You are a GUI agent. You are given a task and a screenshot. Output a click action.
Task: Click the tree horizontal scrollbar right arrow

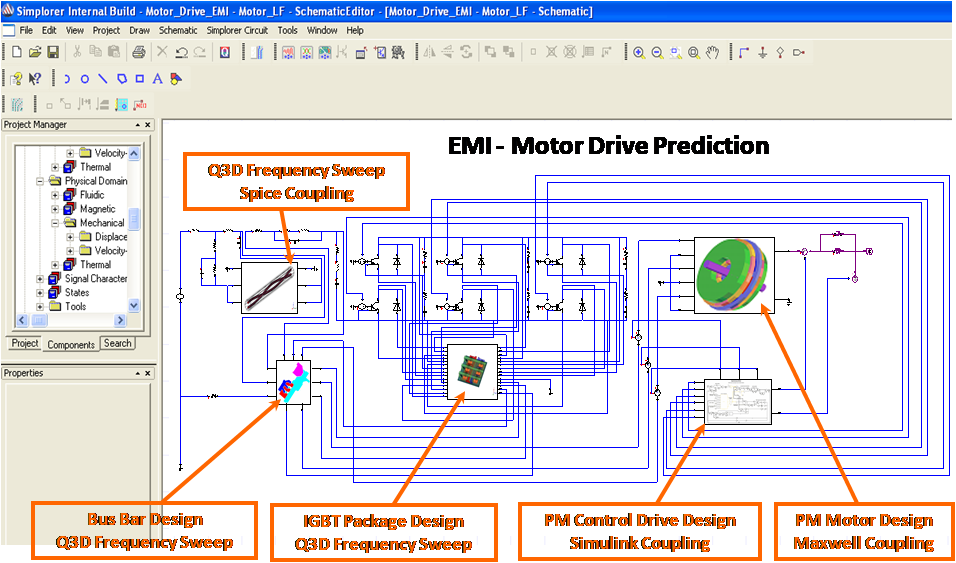(x=120, y=320)
